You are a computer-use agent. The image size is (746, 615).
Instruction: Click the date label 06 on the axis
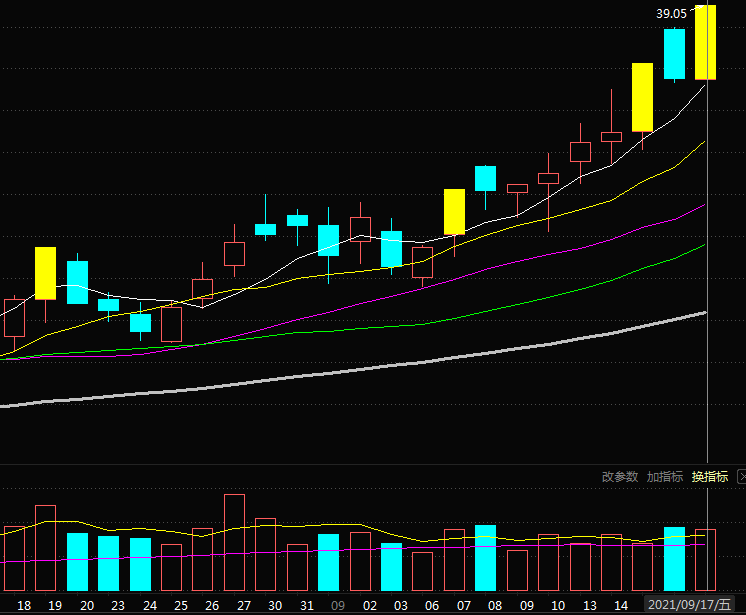pyautogui.click(x=432, y=605)
